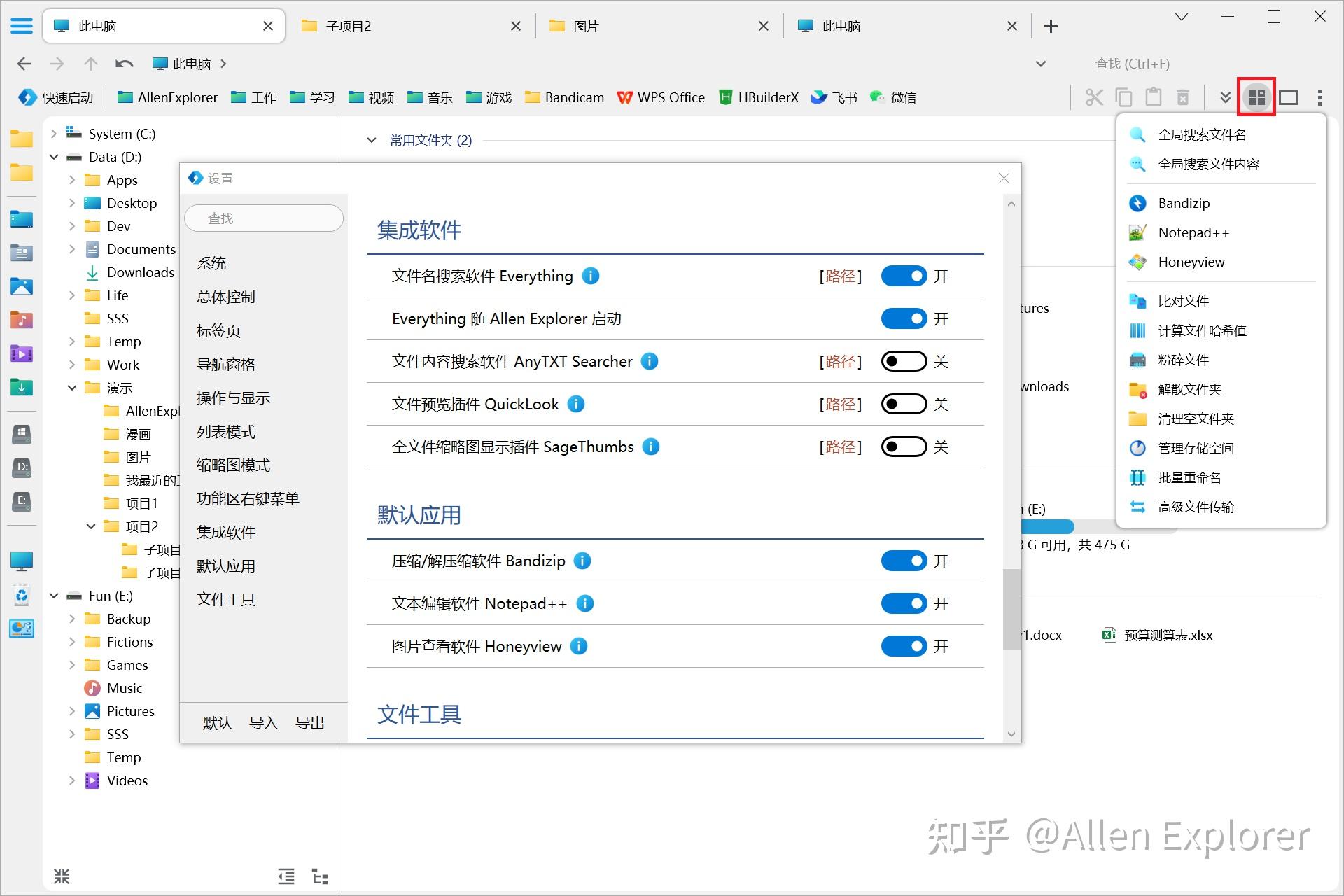Click 导出 to export settings
1344x896 pixels.
[310, 722]
